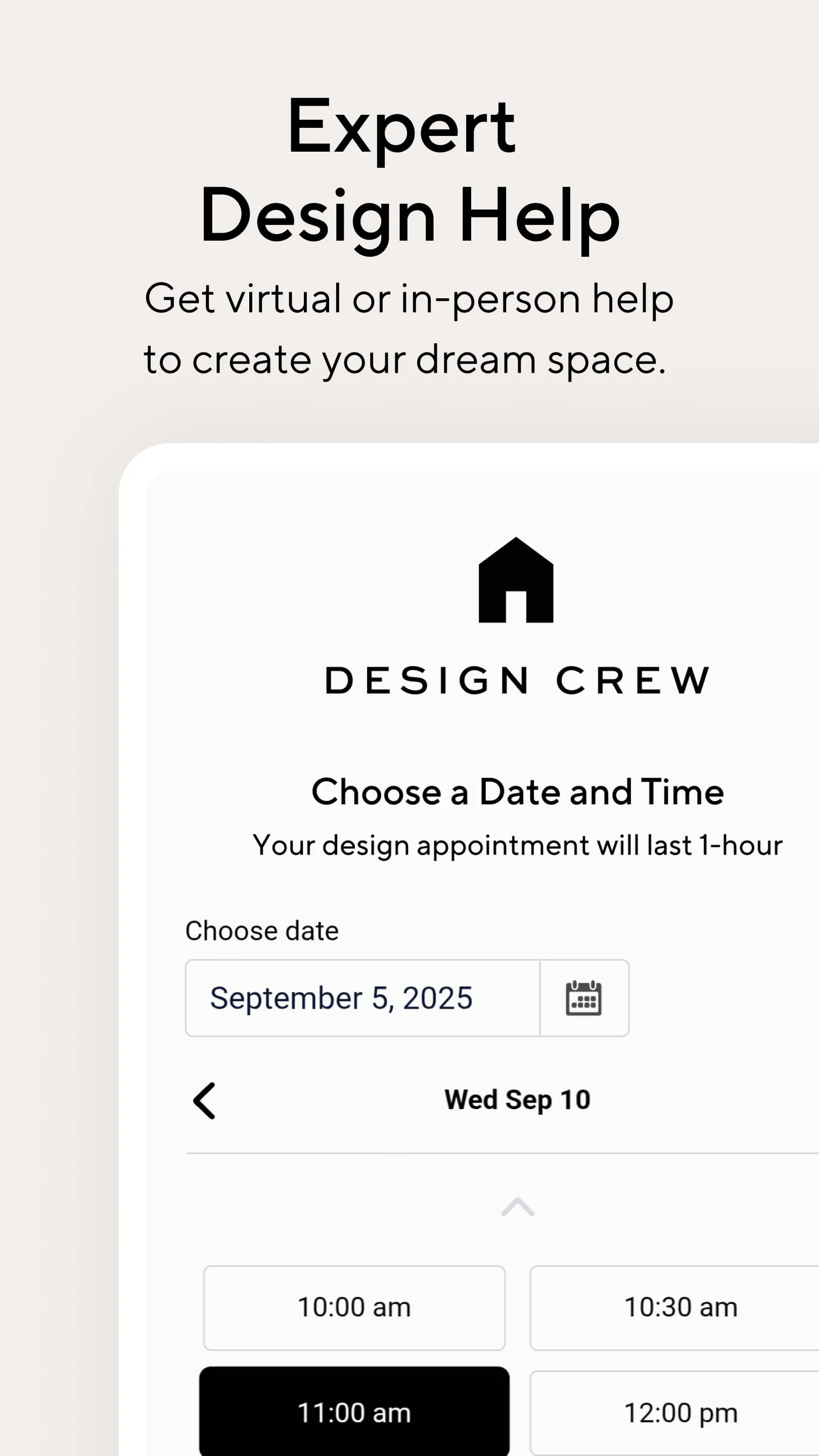Click the "Choose a Date and Time" heading

click(517, 791)
